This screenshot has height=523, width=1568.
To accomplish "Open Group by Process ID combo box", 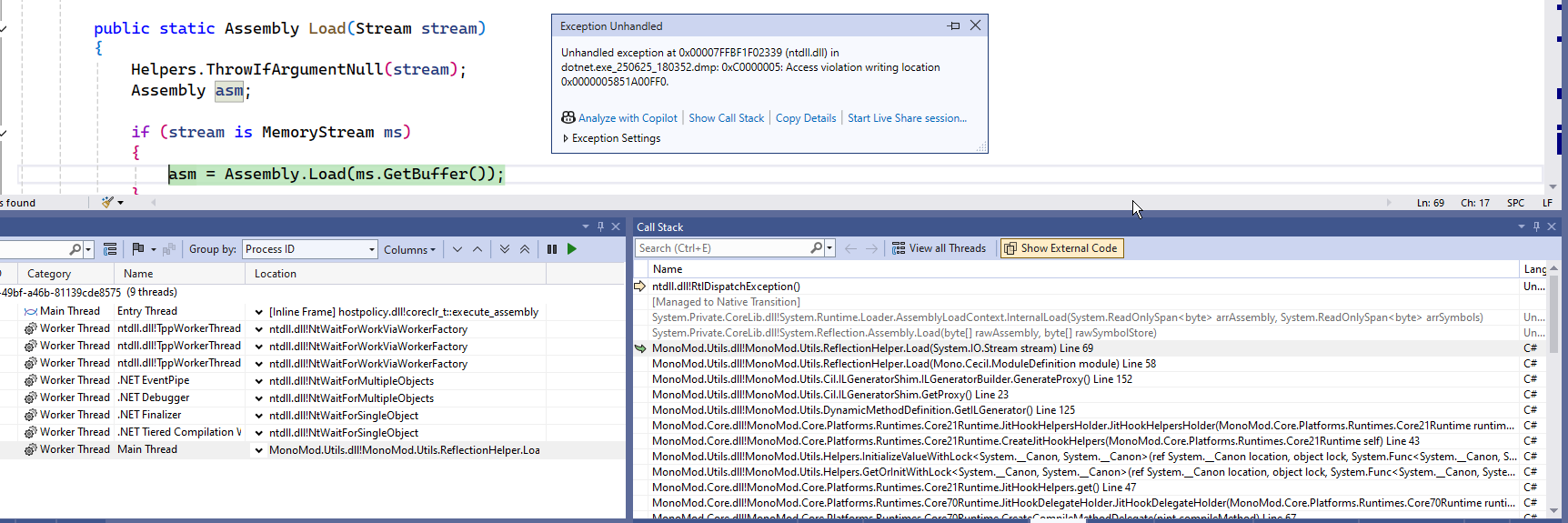I will pos(309,249).
